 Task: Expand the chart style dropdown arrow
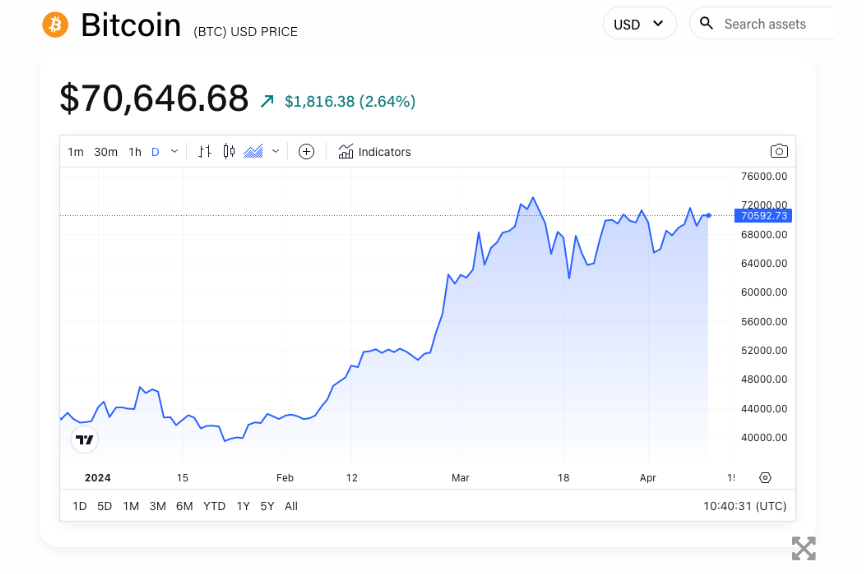tap(275, 152)
